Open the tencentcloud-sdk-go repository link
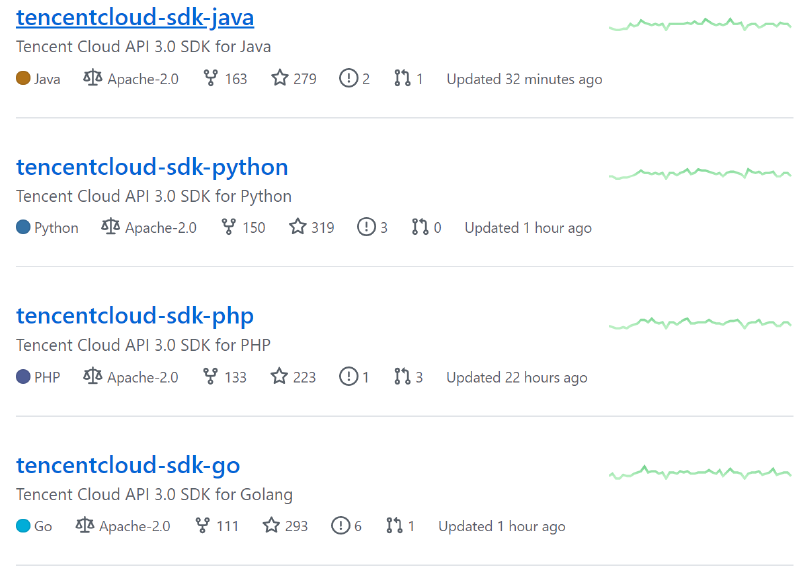 [128, 465]
